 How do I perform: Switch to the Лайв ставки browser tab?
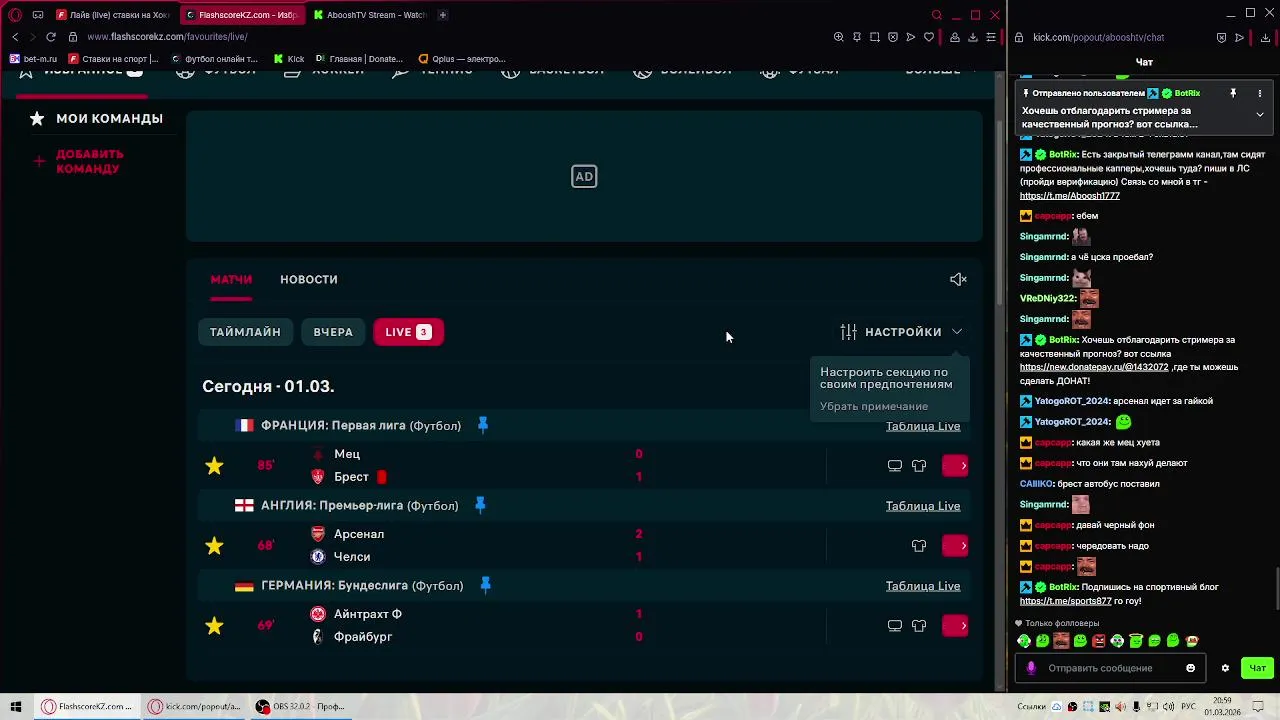113,15
